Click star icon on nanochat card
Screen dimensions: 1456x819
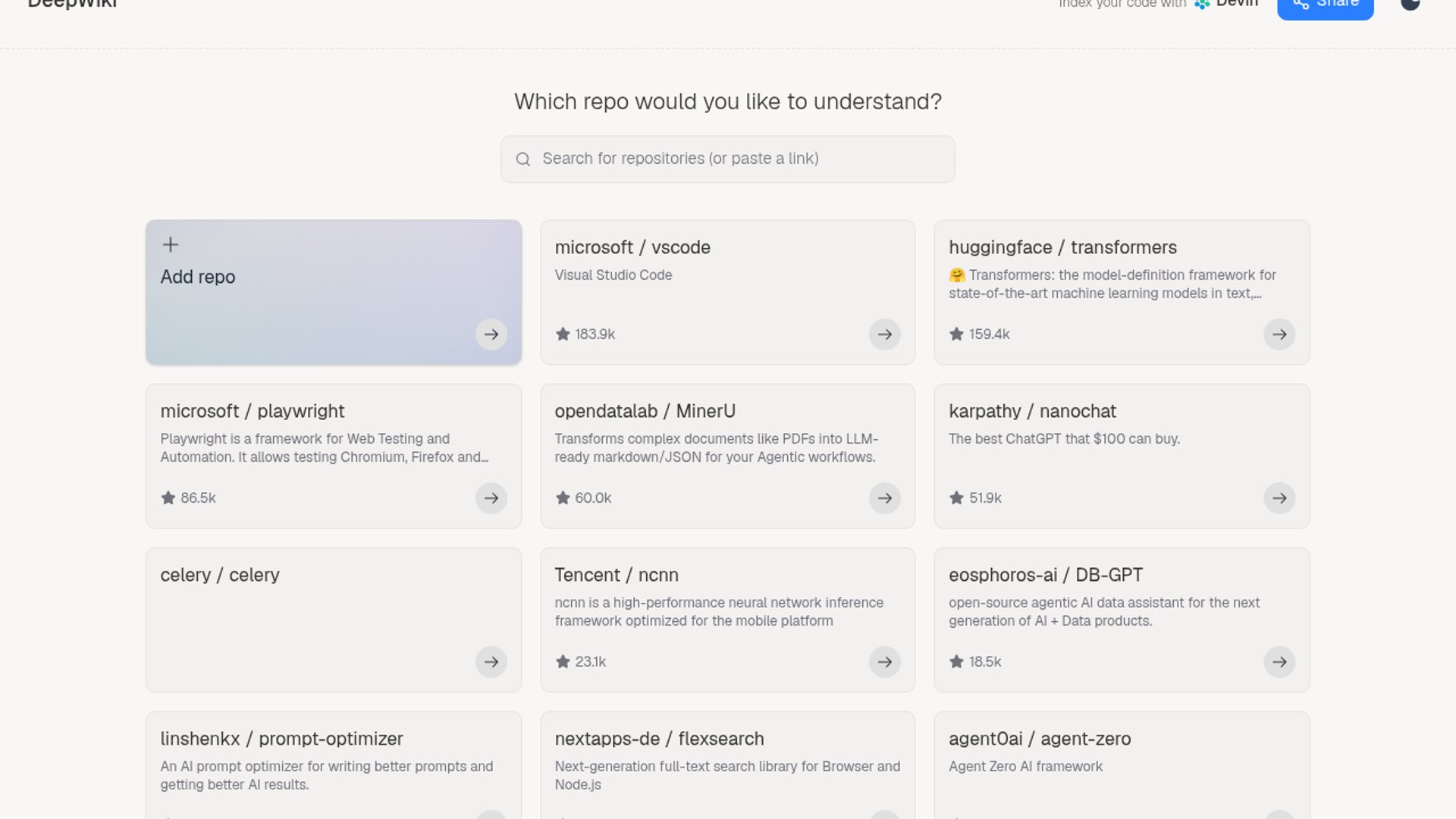click(x=957, y=497)
